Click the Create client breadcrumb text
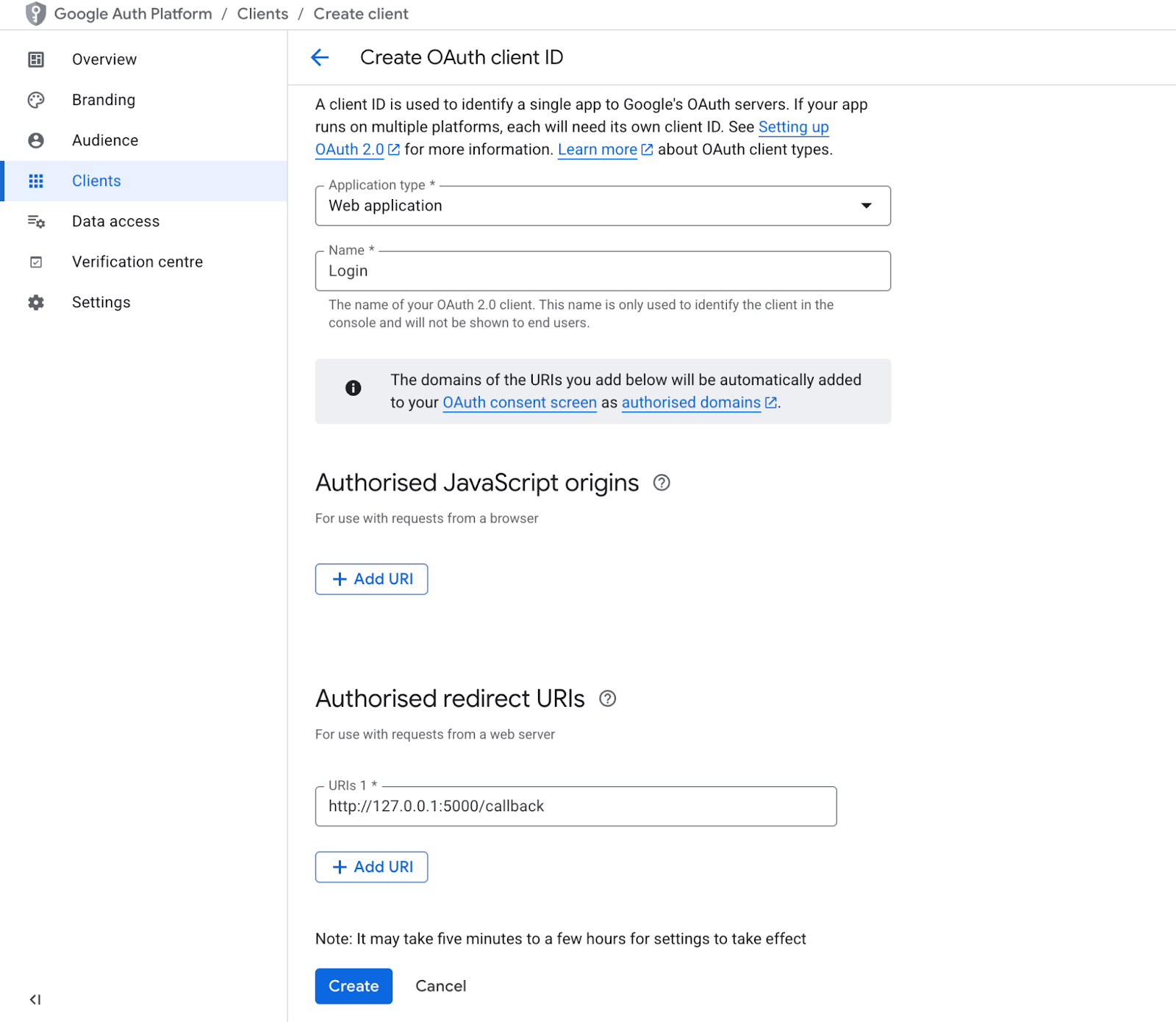 [361, 14]
